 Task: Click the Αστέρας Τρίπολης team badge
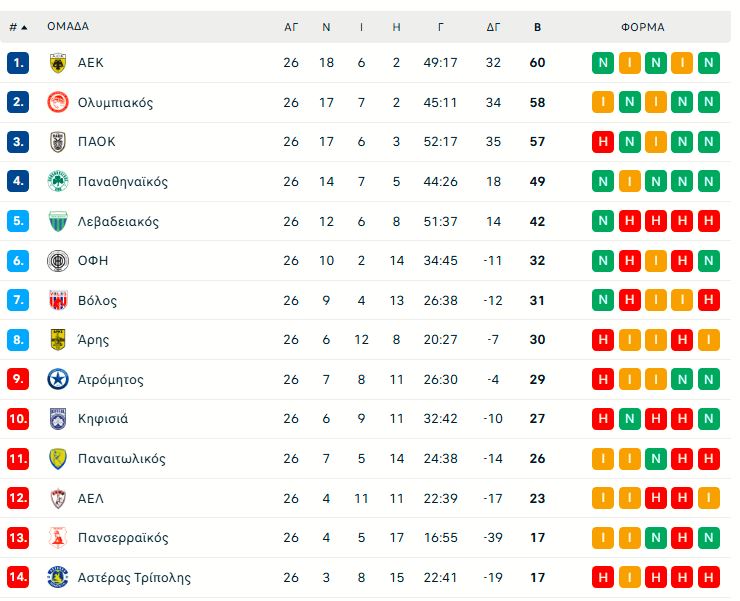point(57,578)
